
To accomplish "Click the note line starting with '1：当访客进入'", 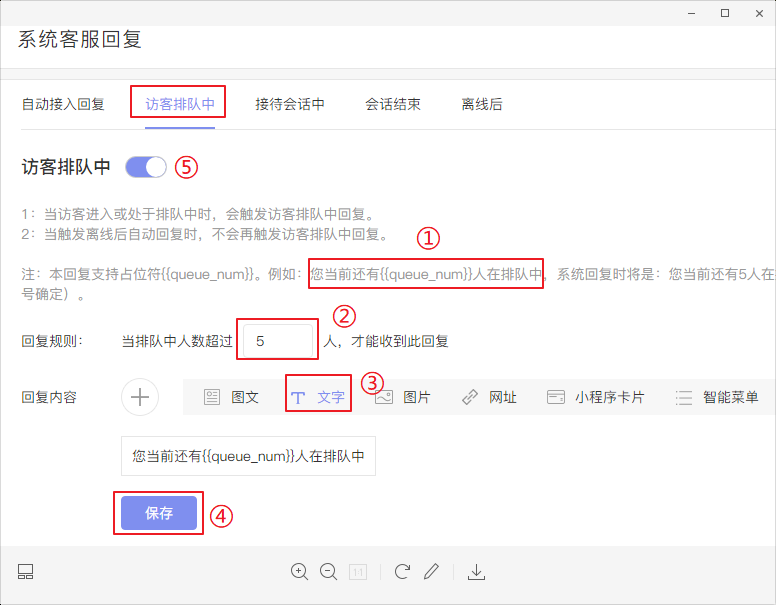I will coord(199,214).
